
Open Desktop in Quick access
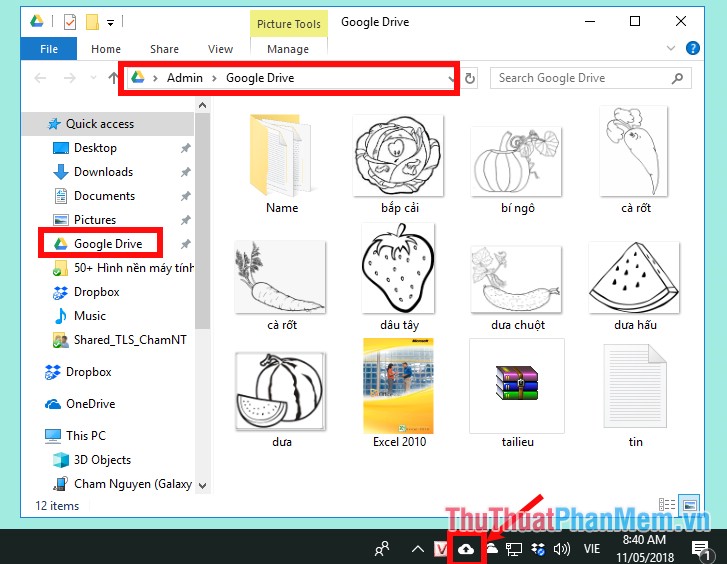pos(95,148)
